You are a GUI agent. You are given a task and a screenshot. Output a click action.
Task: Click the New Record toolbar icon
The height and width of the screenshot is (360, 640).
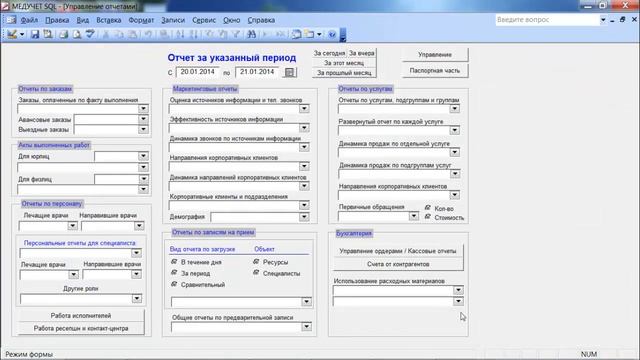click(x=266, y=35)
